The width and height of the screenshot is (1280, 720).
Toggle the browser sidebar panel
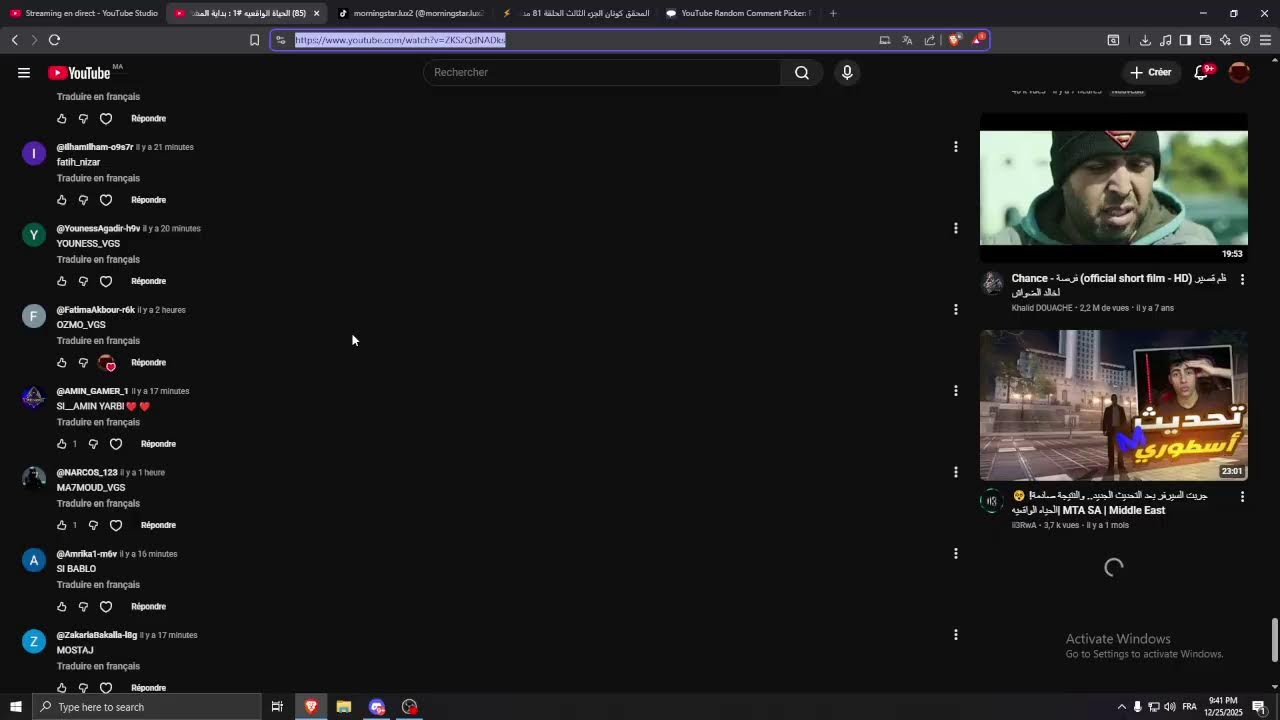[1185, 40]
